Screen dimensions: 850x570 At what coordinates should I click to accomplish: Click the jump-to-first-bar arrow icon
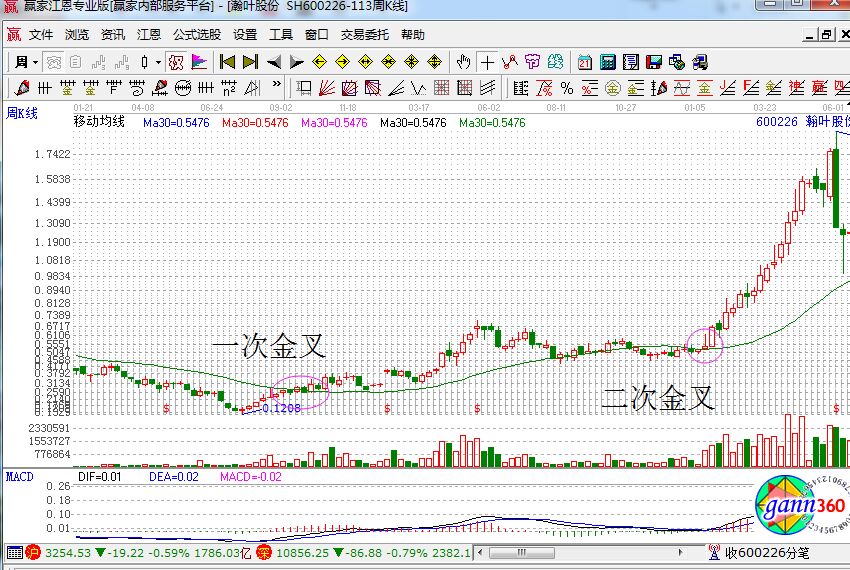pyautogui.click(x=227, y=62)
